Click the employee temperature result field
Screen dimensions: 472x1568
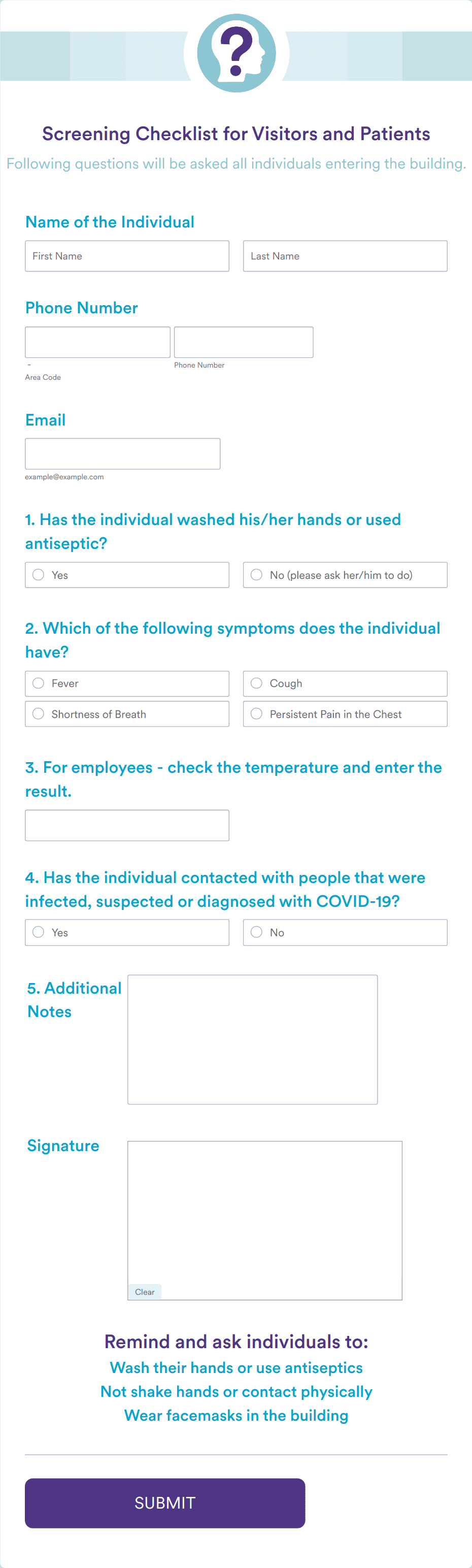coord(127,826)
